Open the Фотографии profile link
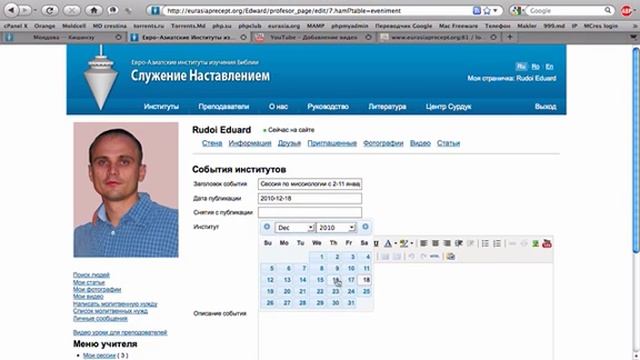This screenshot has height=360, width=640. (383, 143)
